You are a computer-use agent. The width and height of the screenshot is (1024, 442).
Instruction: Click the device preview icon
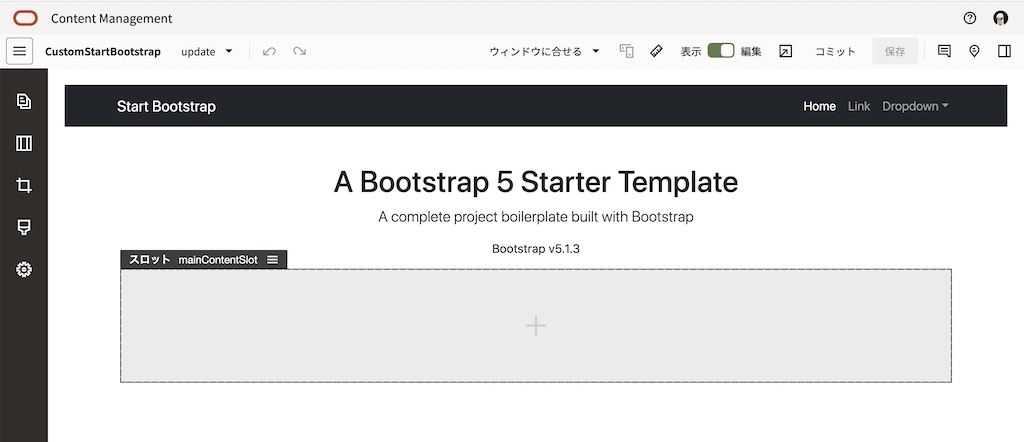(x=627, y=51)
